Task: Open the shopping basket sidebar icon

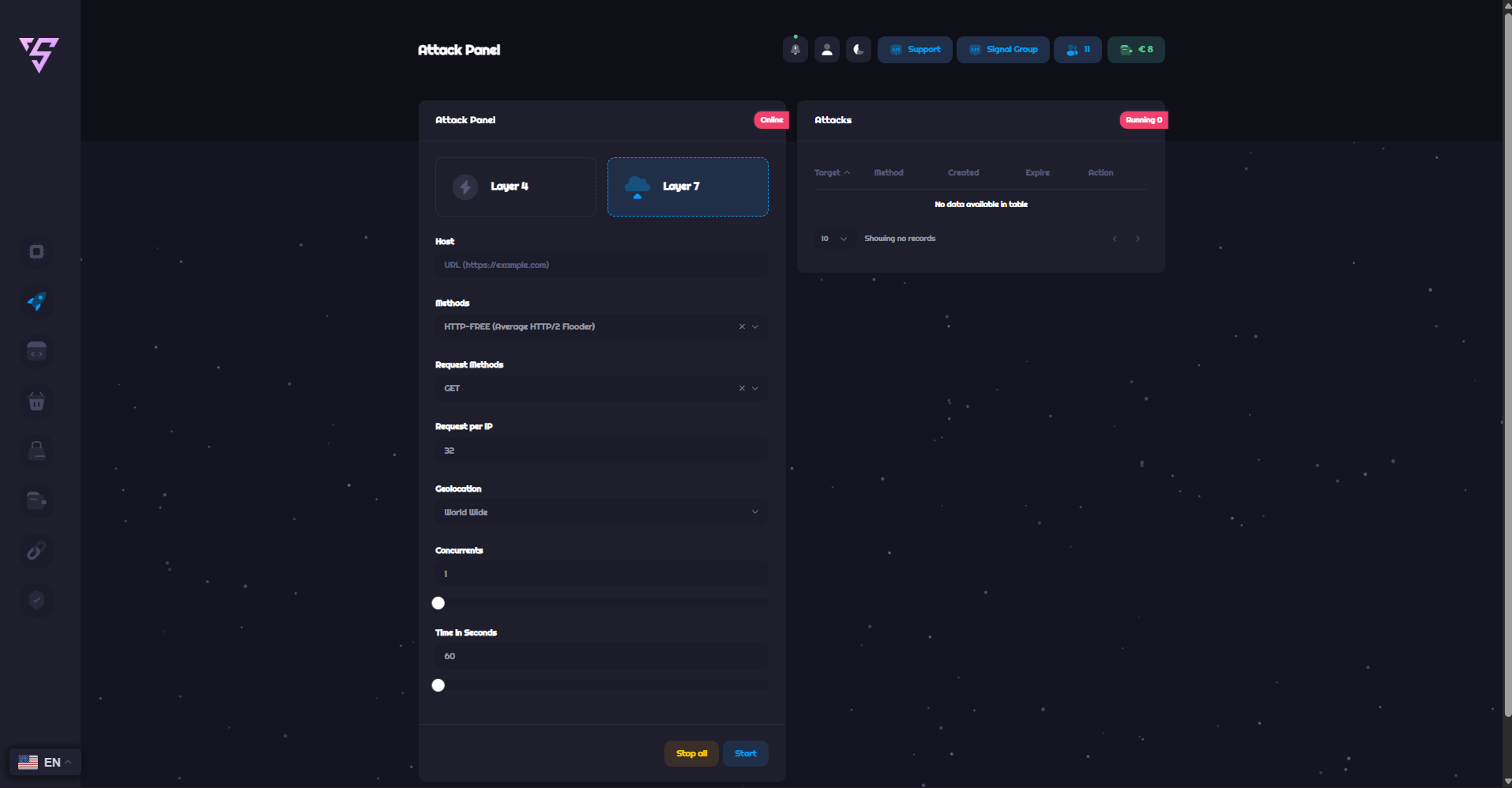Action: (x=36, y=402)
